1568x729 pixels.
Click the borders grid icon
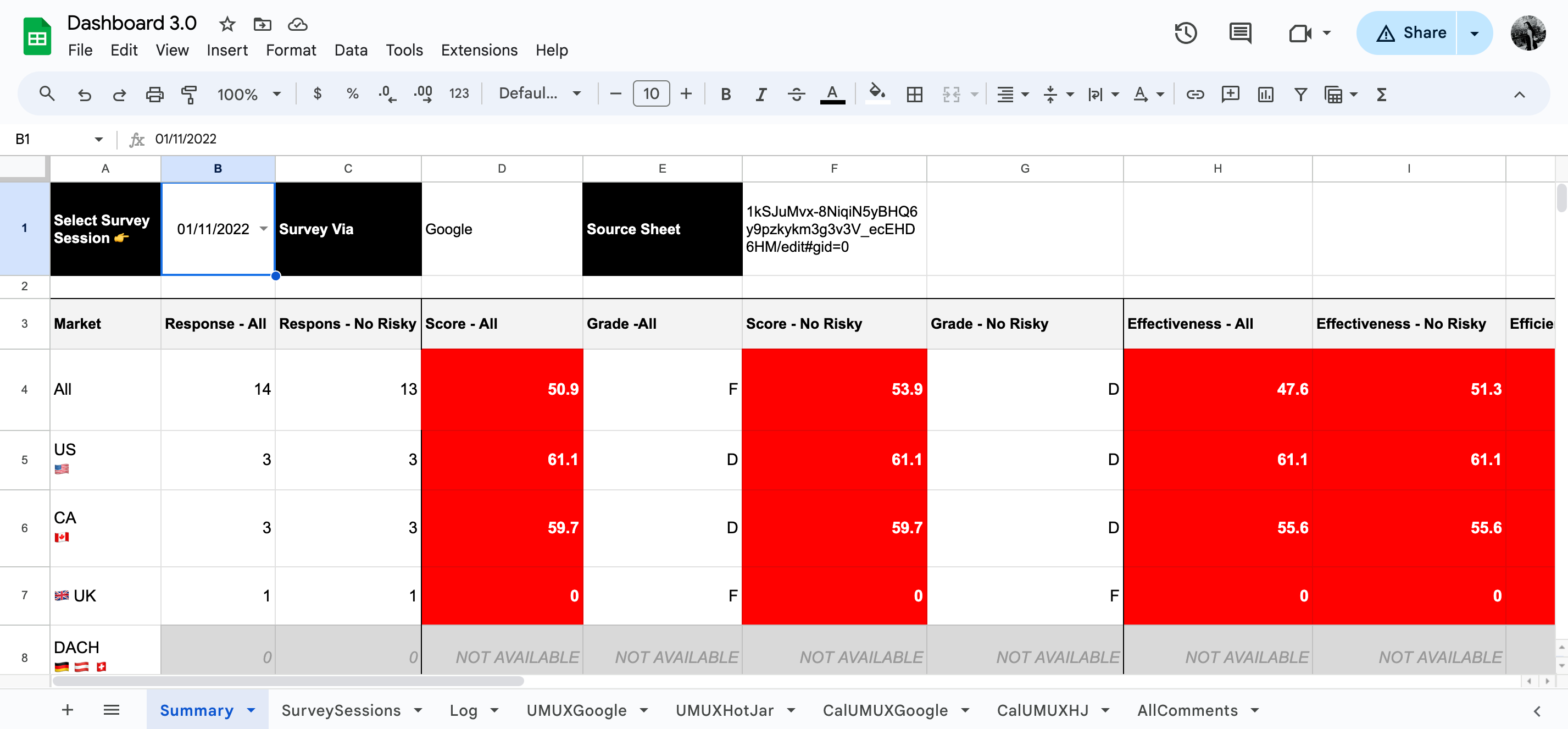(x=914, y=94)
